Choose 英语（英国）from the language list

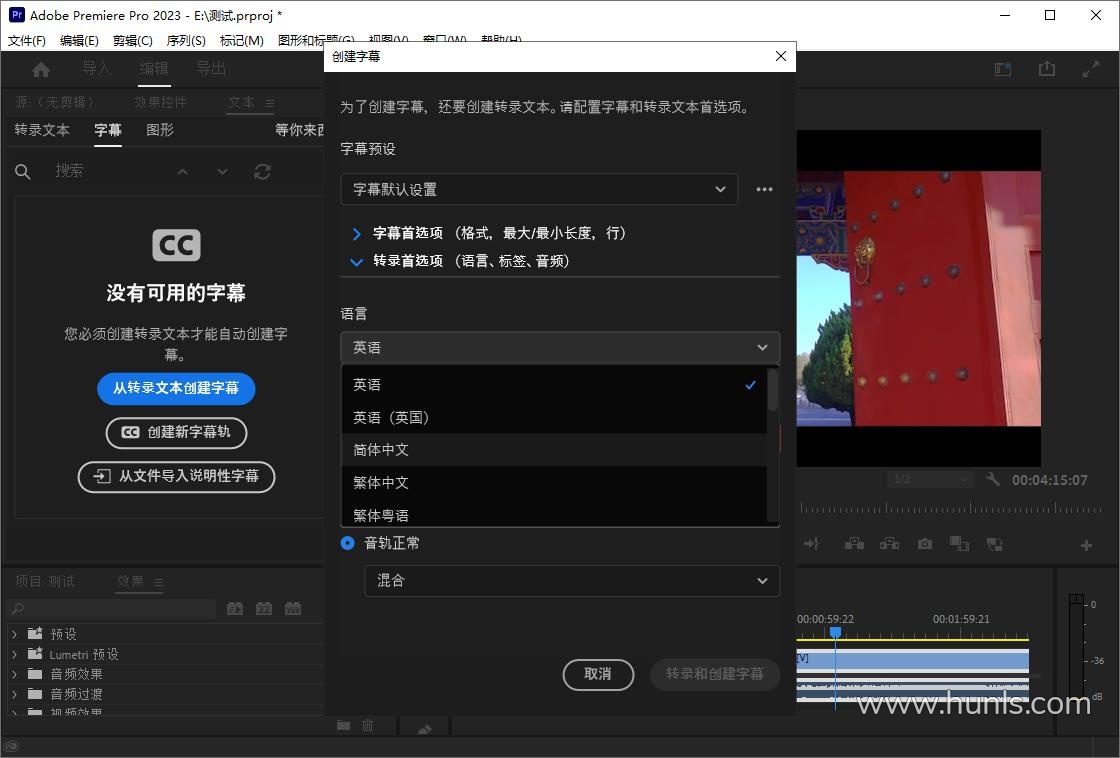click(x=554, y=417)
